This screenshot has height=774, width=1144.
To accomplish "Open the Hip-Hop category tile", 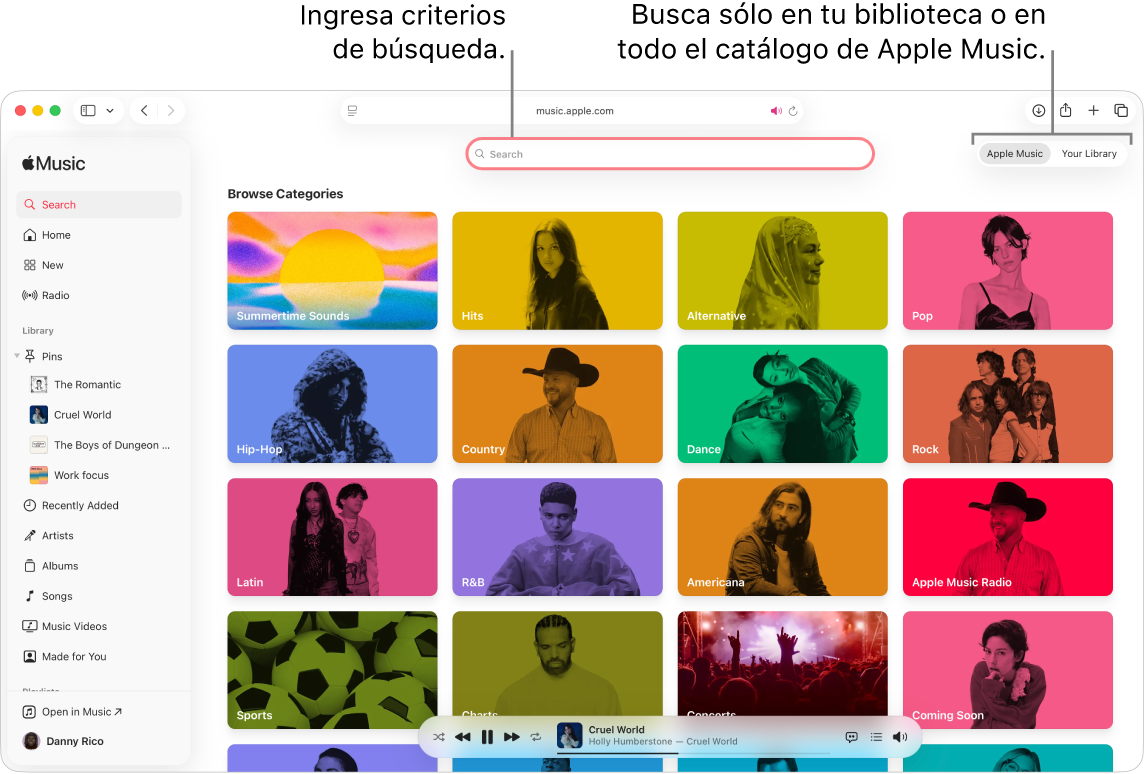I will point(333,404).
